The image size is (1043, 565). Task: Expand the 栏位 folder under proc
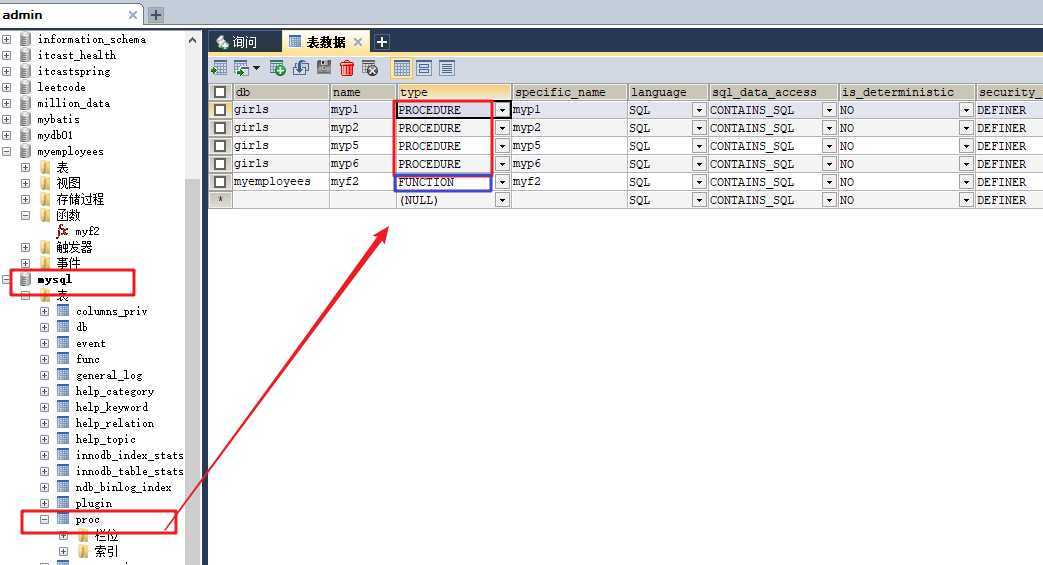click(63, 535)
